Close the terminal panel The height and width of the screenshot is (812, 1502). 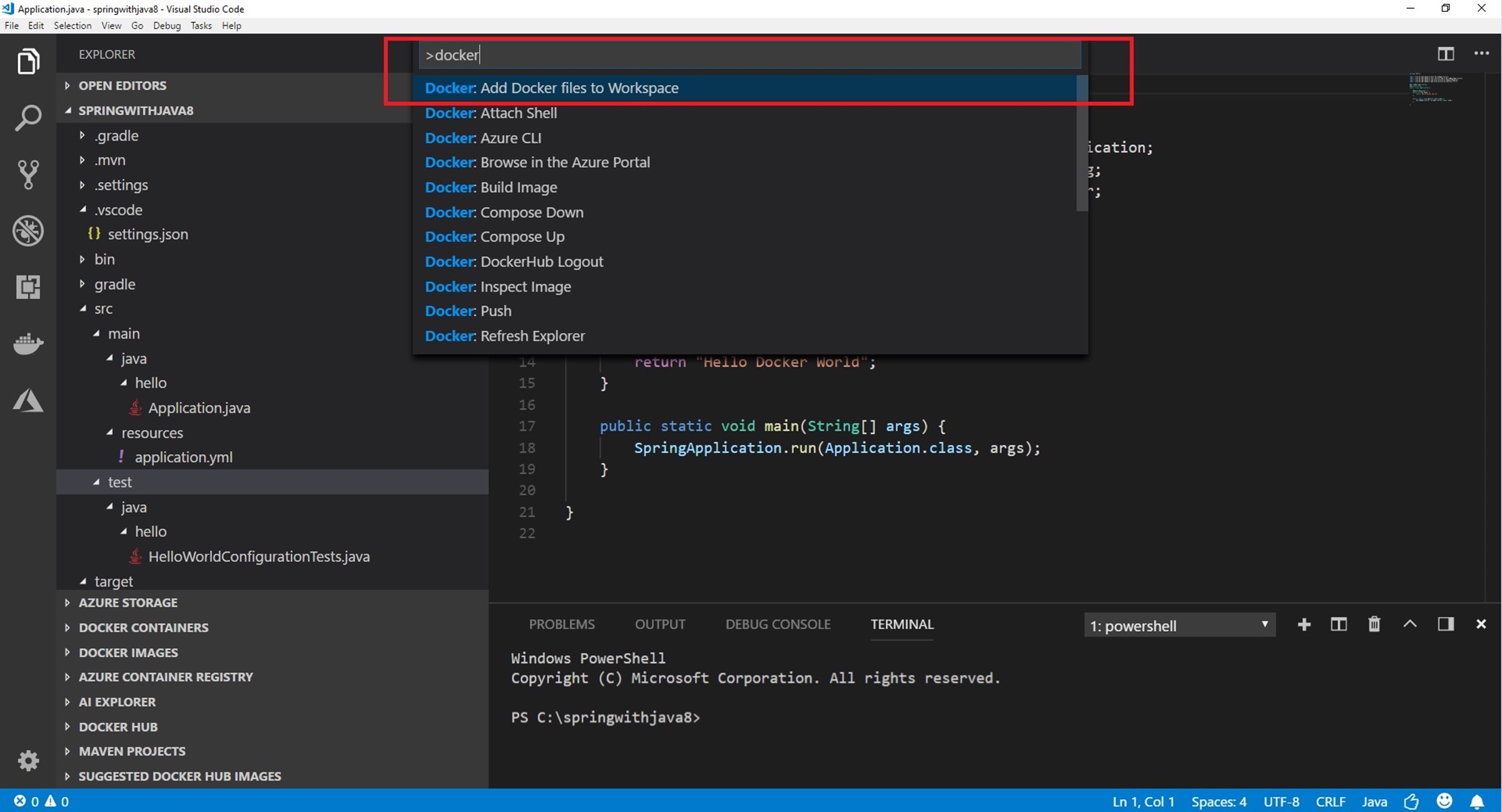pyautogui.click(x=1481, y=624)
